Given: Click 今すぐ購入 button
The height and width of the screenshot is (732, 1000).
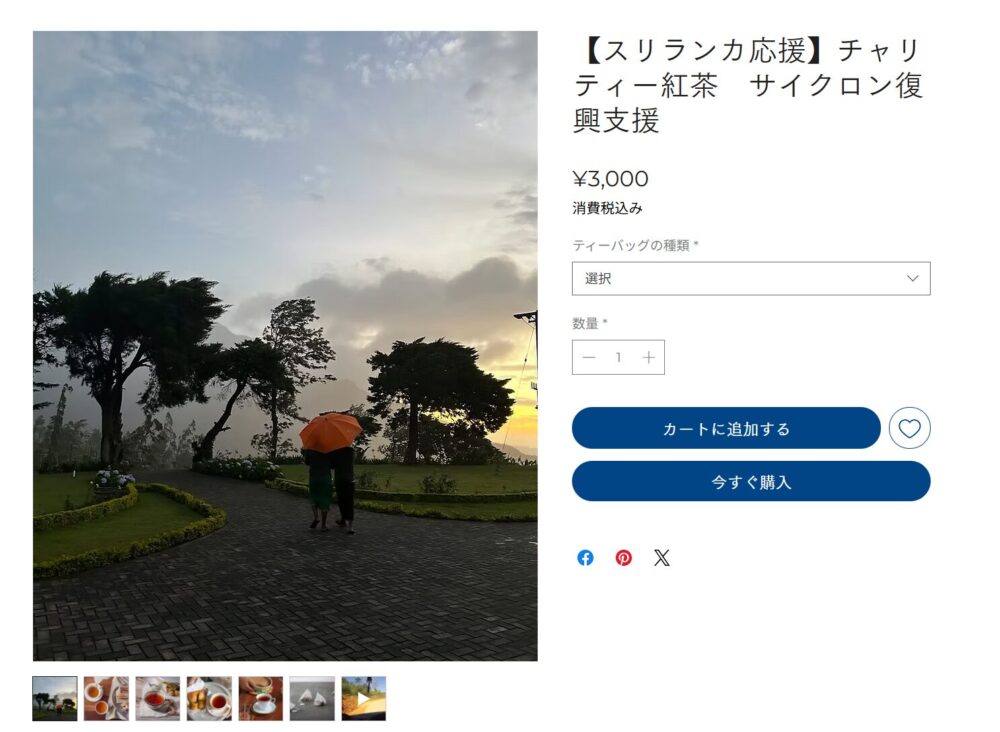Looking at the screenshot, I should click(x=751, y=481).
